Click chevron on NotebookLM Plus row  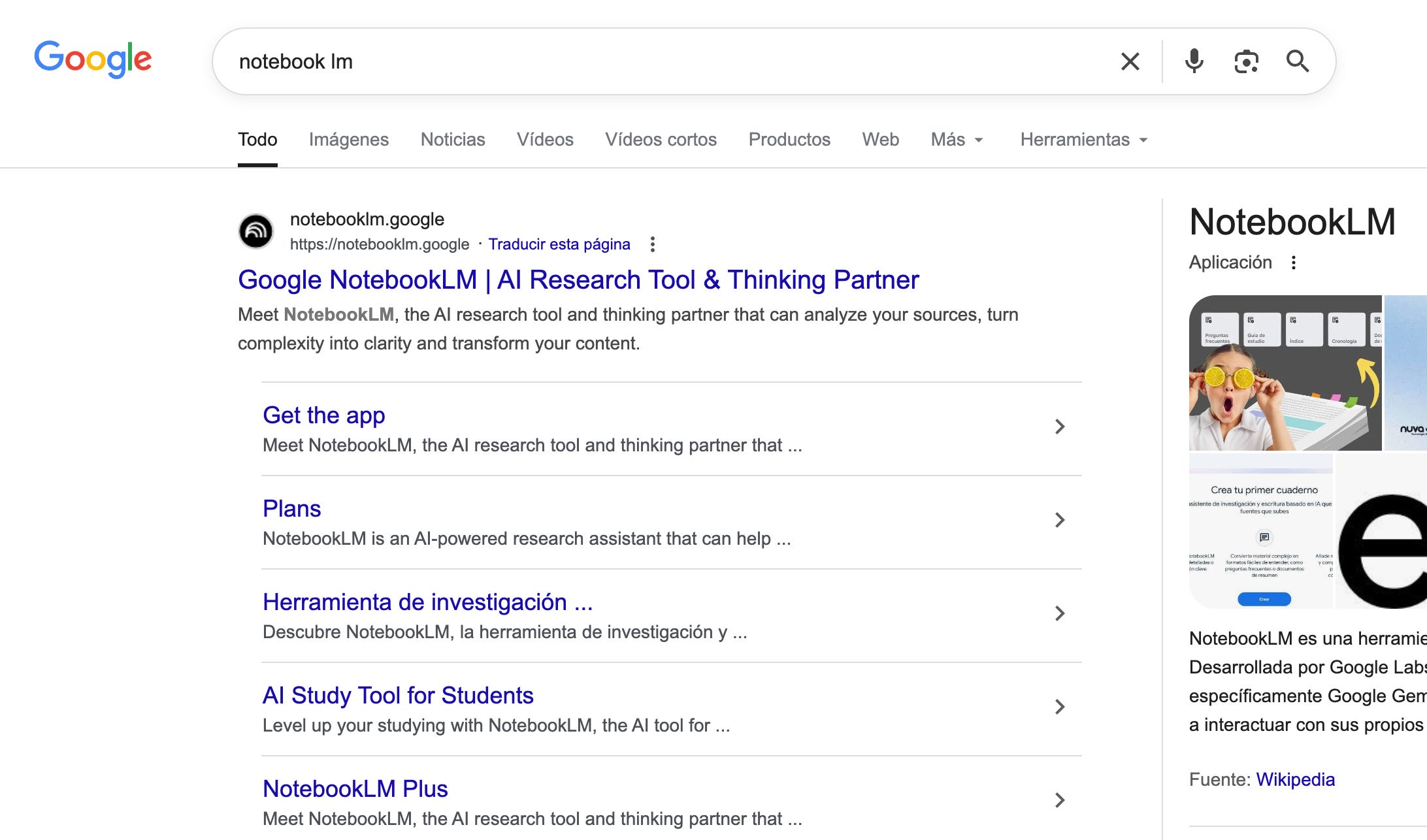1059,800
